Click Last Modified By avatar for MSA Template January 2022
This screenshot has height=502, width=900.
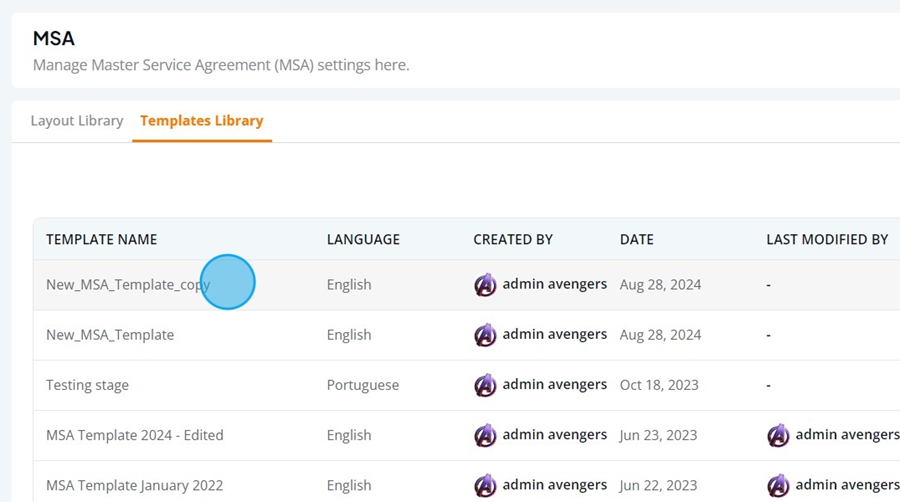coord(778,485)
